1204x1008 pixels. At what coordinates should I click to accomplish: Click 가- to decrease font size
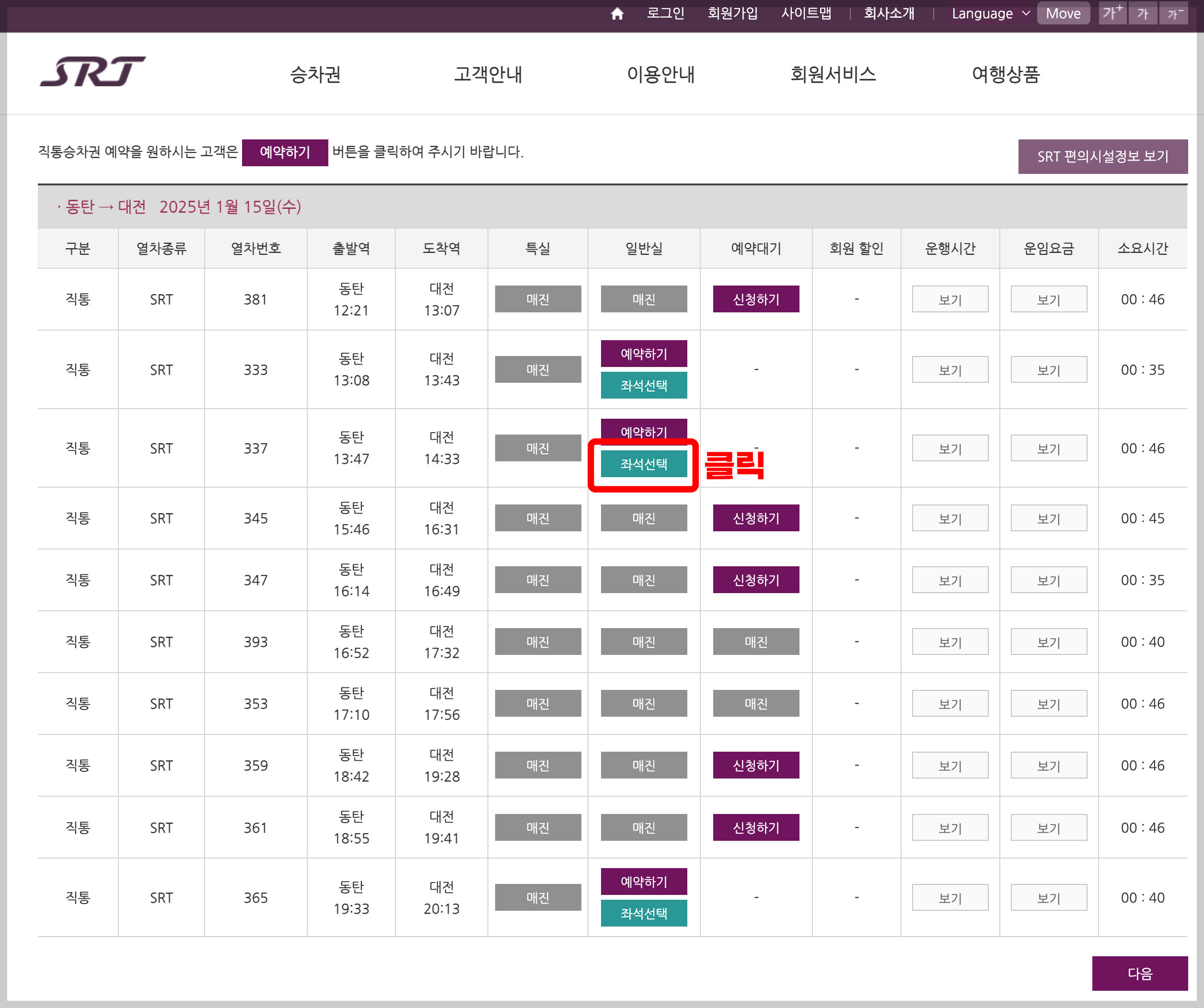tap(1174, 13)
